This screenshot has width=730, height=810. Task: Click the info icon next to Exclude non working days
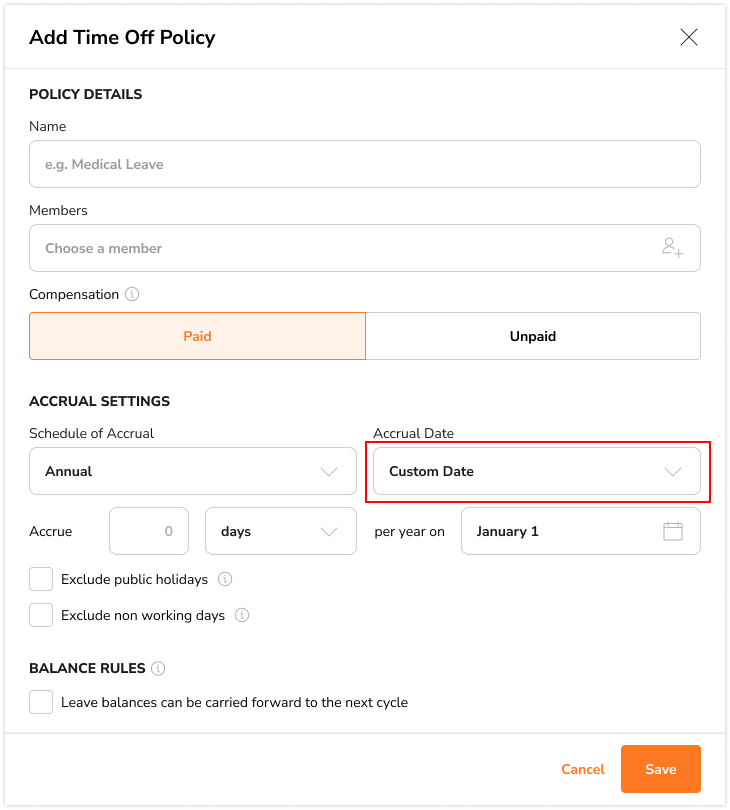point(240,615)
